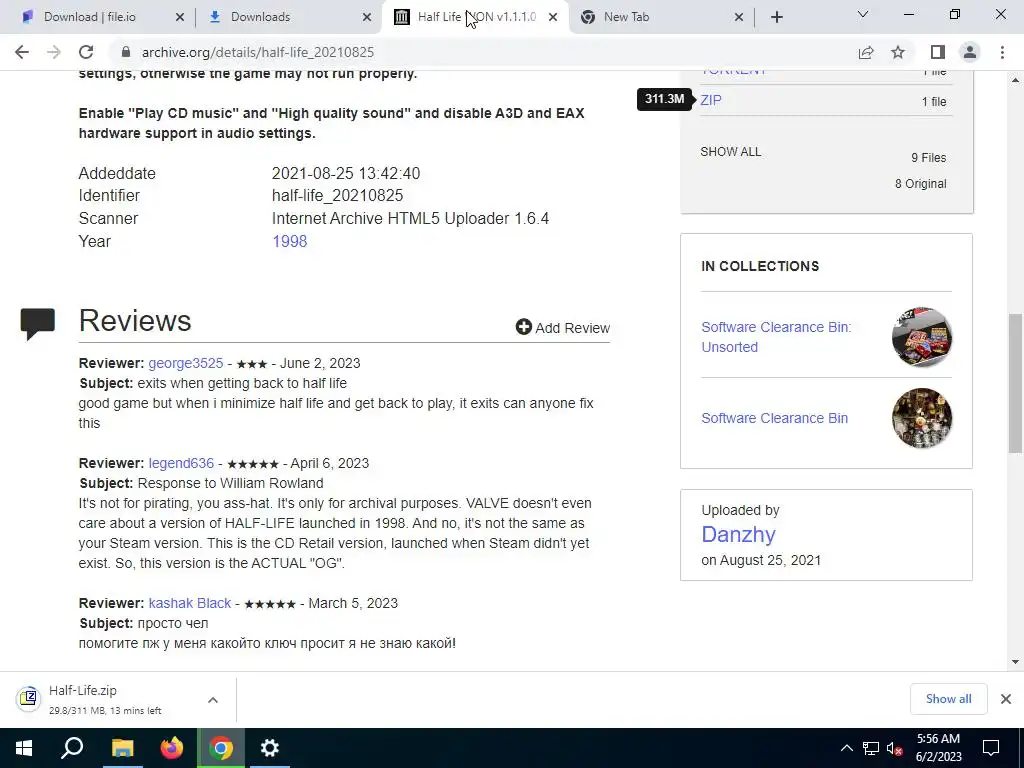Click the muted volume tray icon
The height and width of the screenshot is (768, 1024).
(x=894, y=748)
